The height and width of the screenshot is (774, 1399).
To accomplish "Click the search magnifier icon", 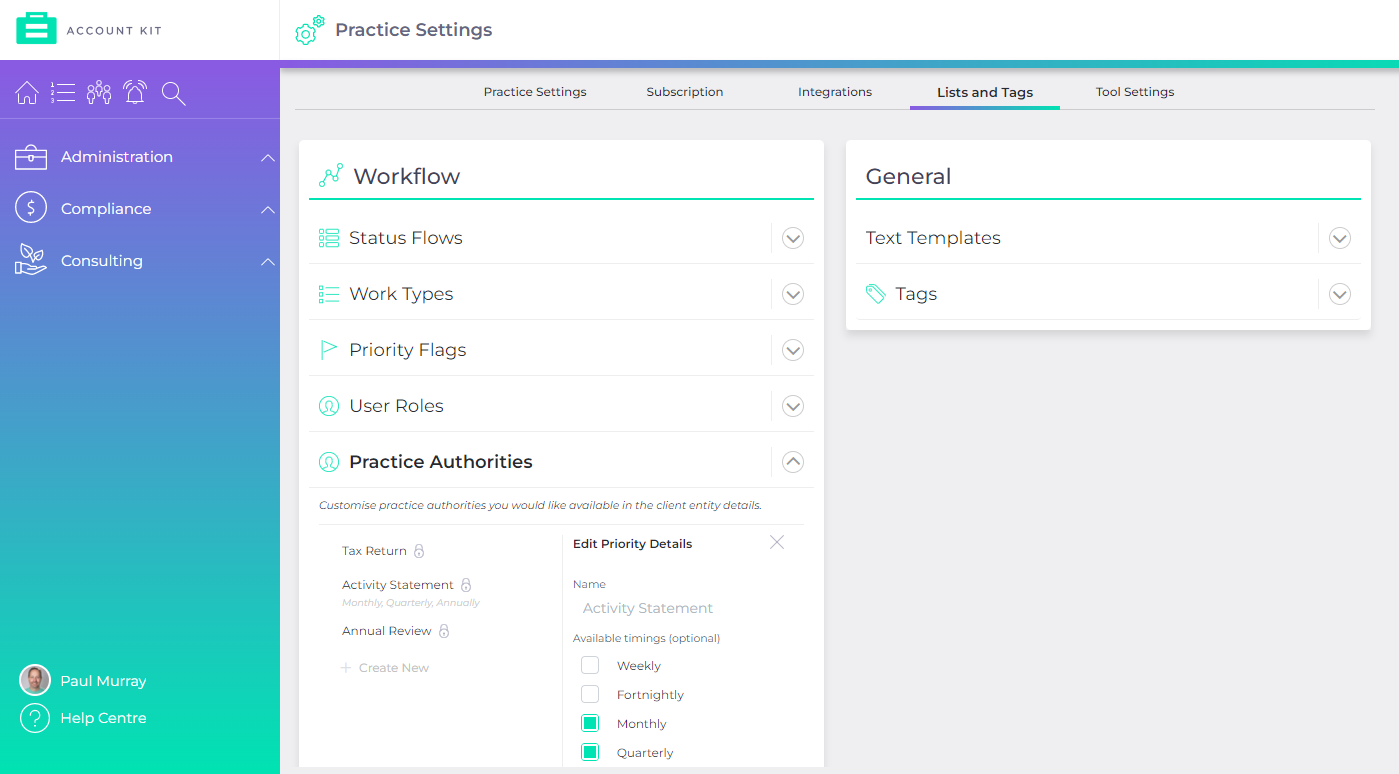I will click(x=174, y=94).
